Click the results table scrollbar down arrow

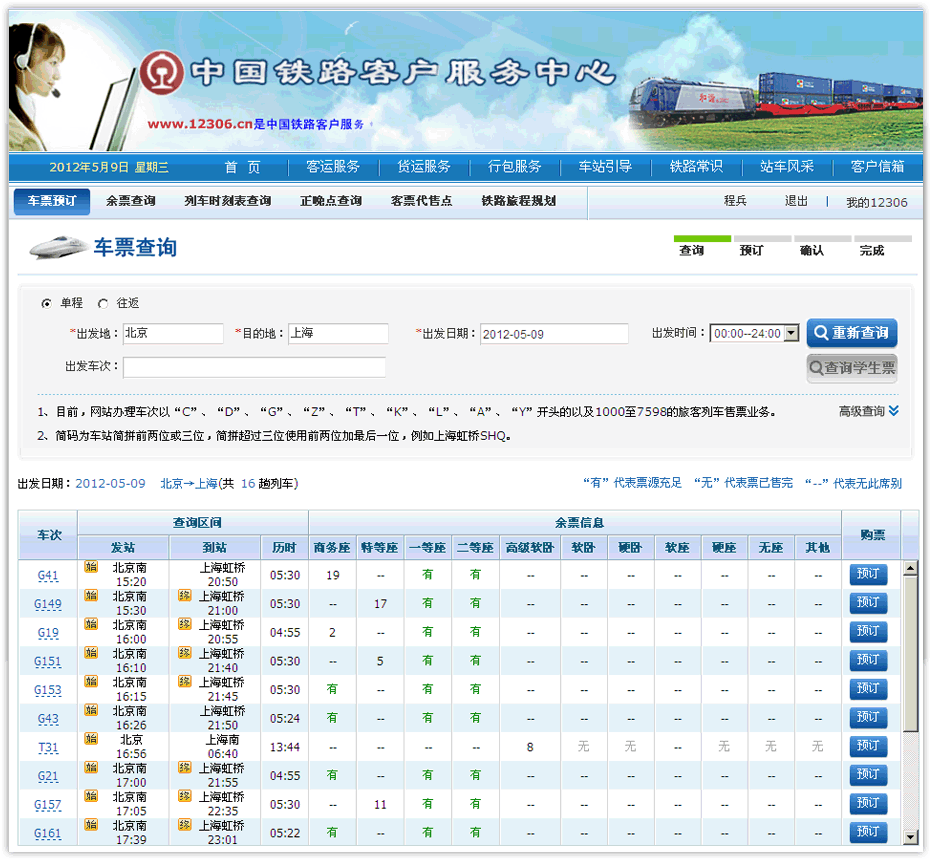tap(910, 837)
